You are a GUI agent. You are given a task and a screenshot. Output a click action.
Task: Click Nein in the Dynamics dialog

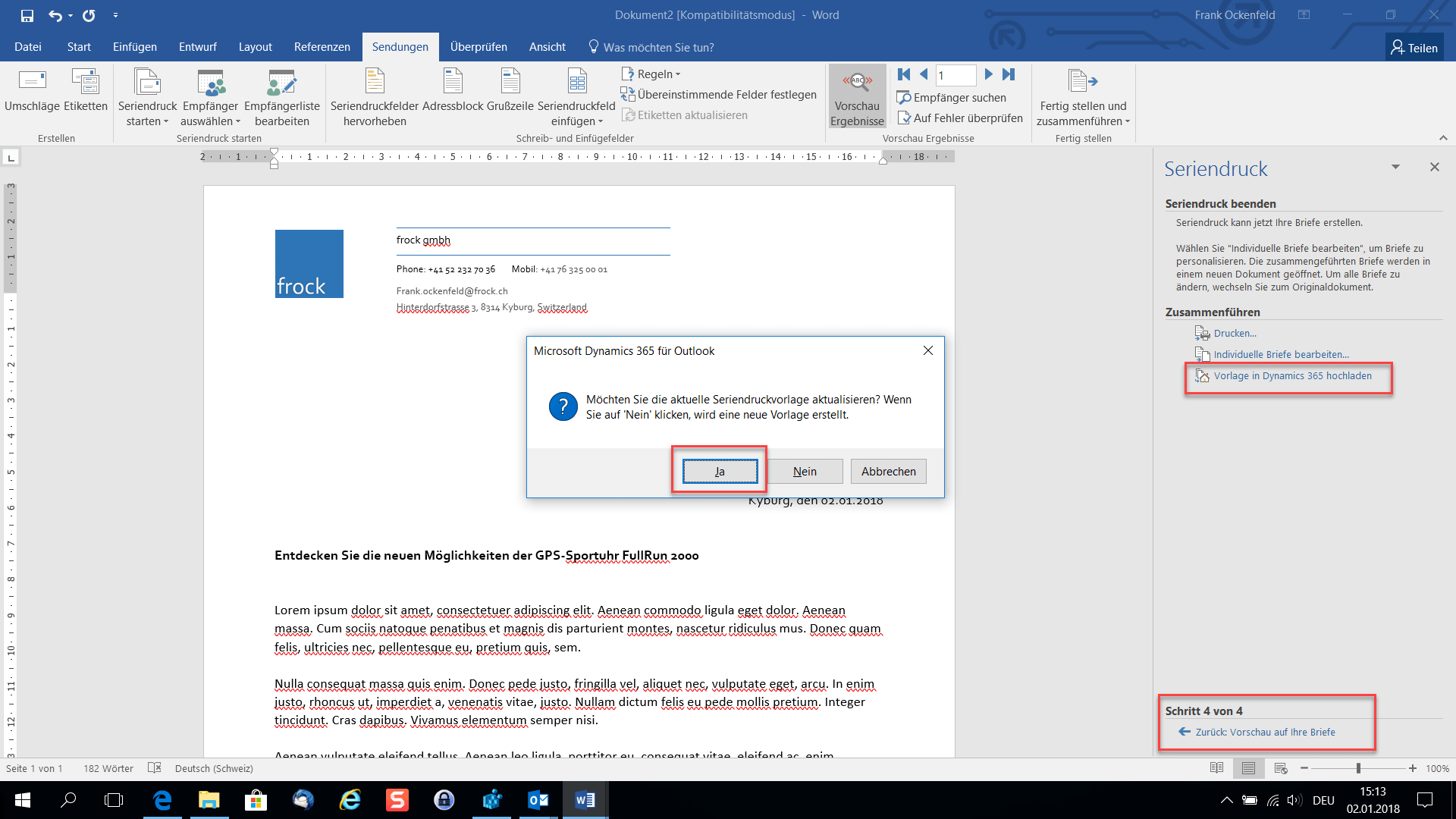coord(805,471)
